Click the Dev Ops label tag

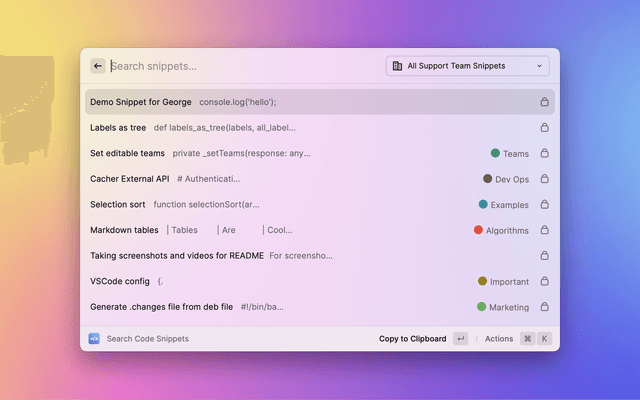pyautogui.click(x=506, y=179)
